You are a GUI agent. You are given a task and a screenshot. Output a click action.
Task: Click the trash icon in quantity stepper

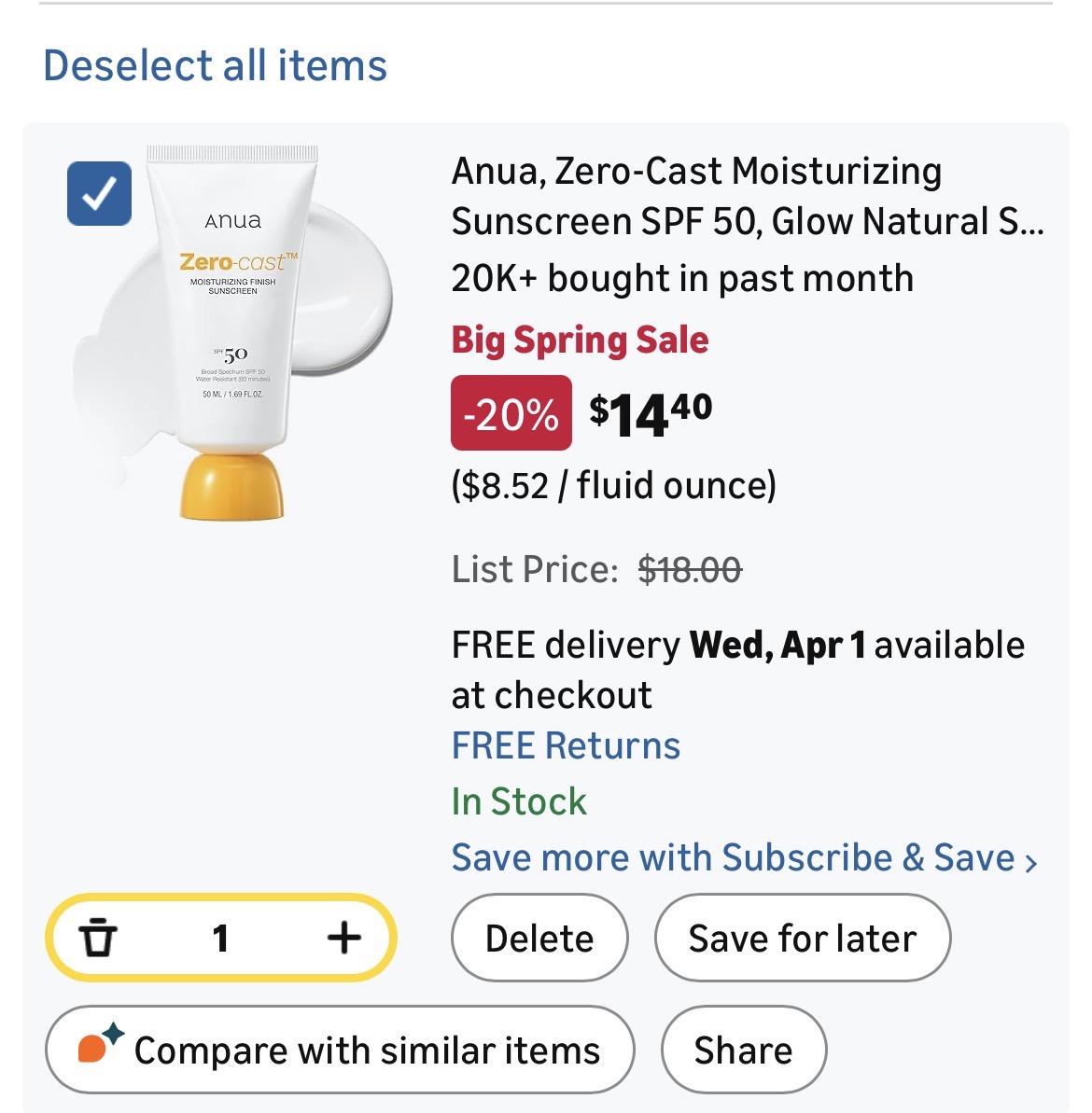click(x=98, y=938)
